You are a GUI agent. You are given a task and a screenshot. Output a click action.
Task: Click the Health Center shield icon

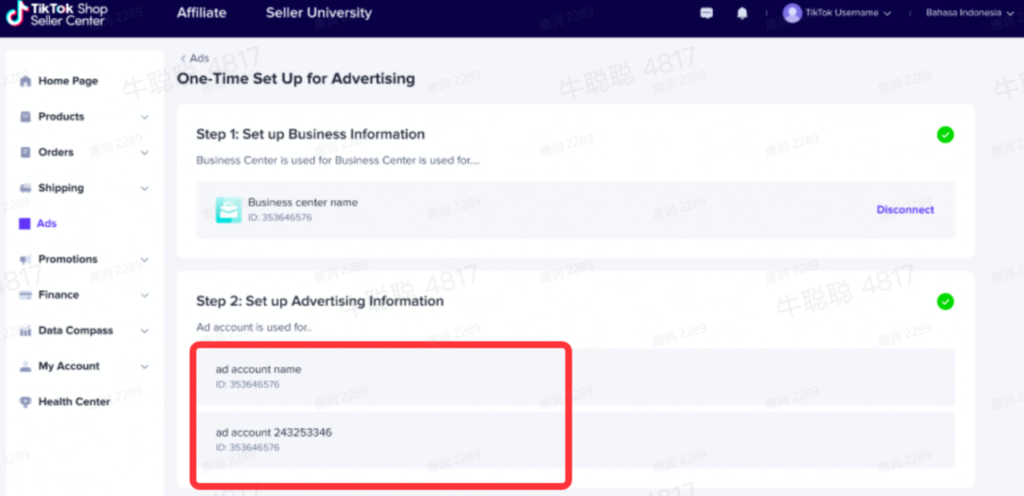[x=26, y=402]
